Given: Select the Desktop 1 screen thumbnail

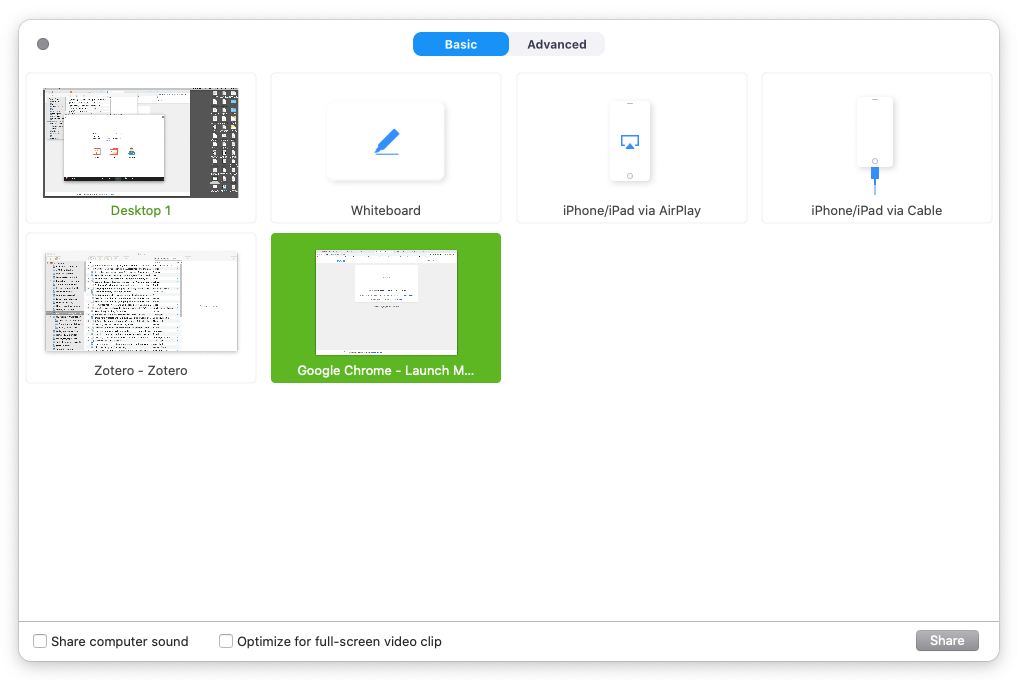Looking at the screenshot, I should click(x=141, y=143).
